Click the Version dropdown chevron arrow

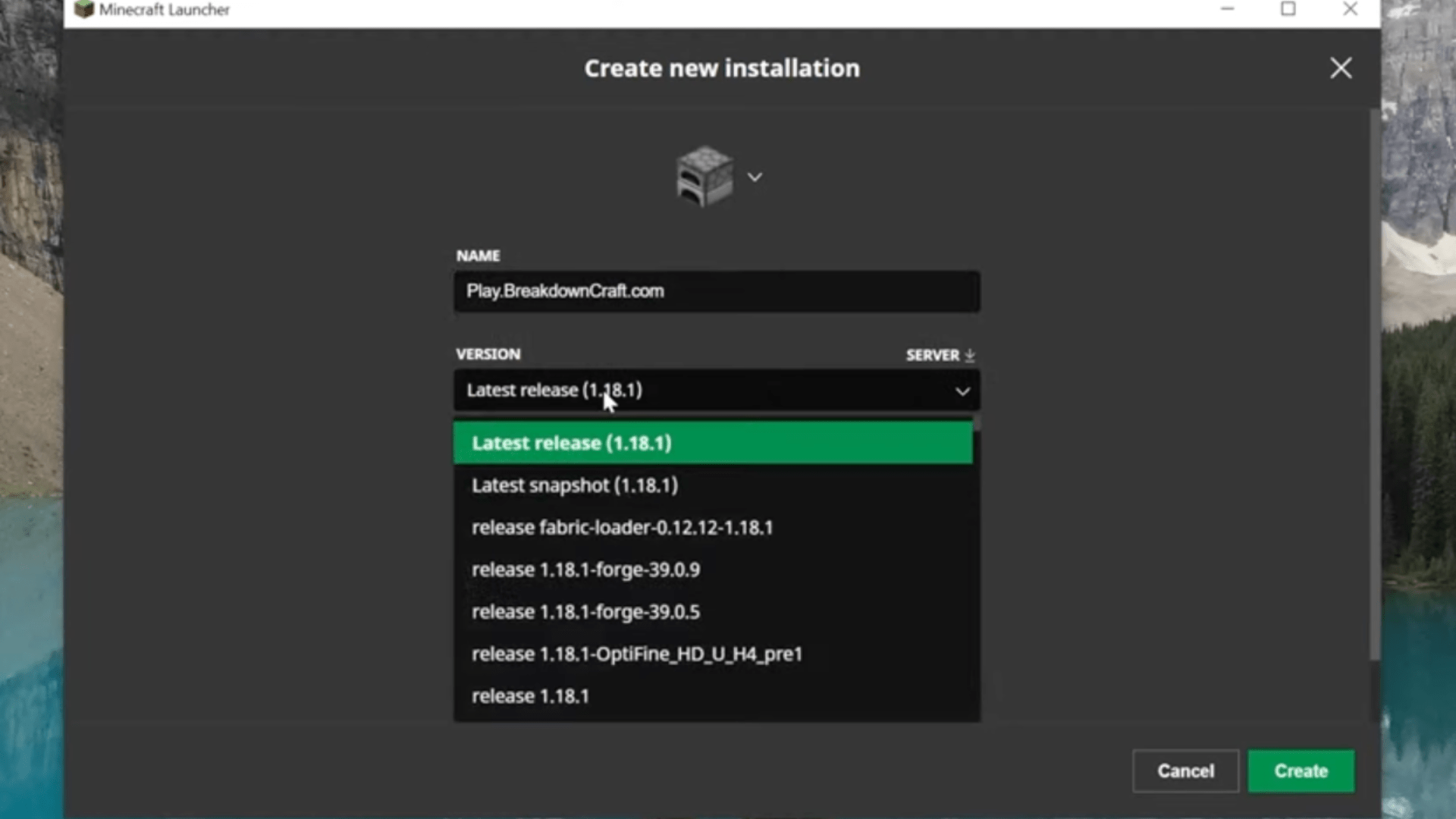tap(962, 391)
